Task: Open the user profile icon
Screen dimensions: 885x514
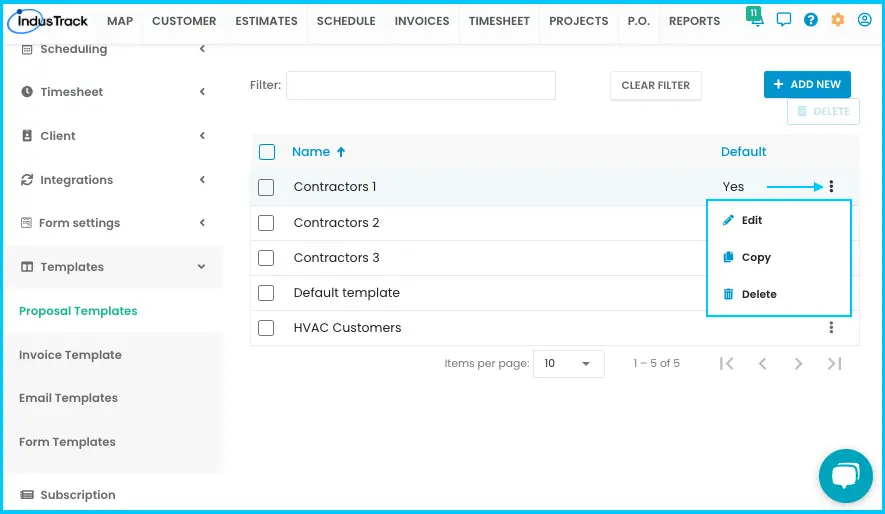Action: 864,20
